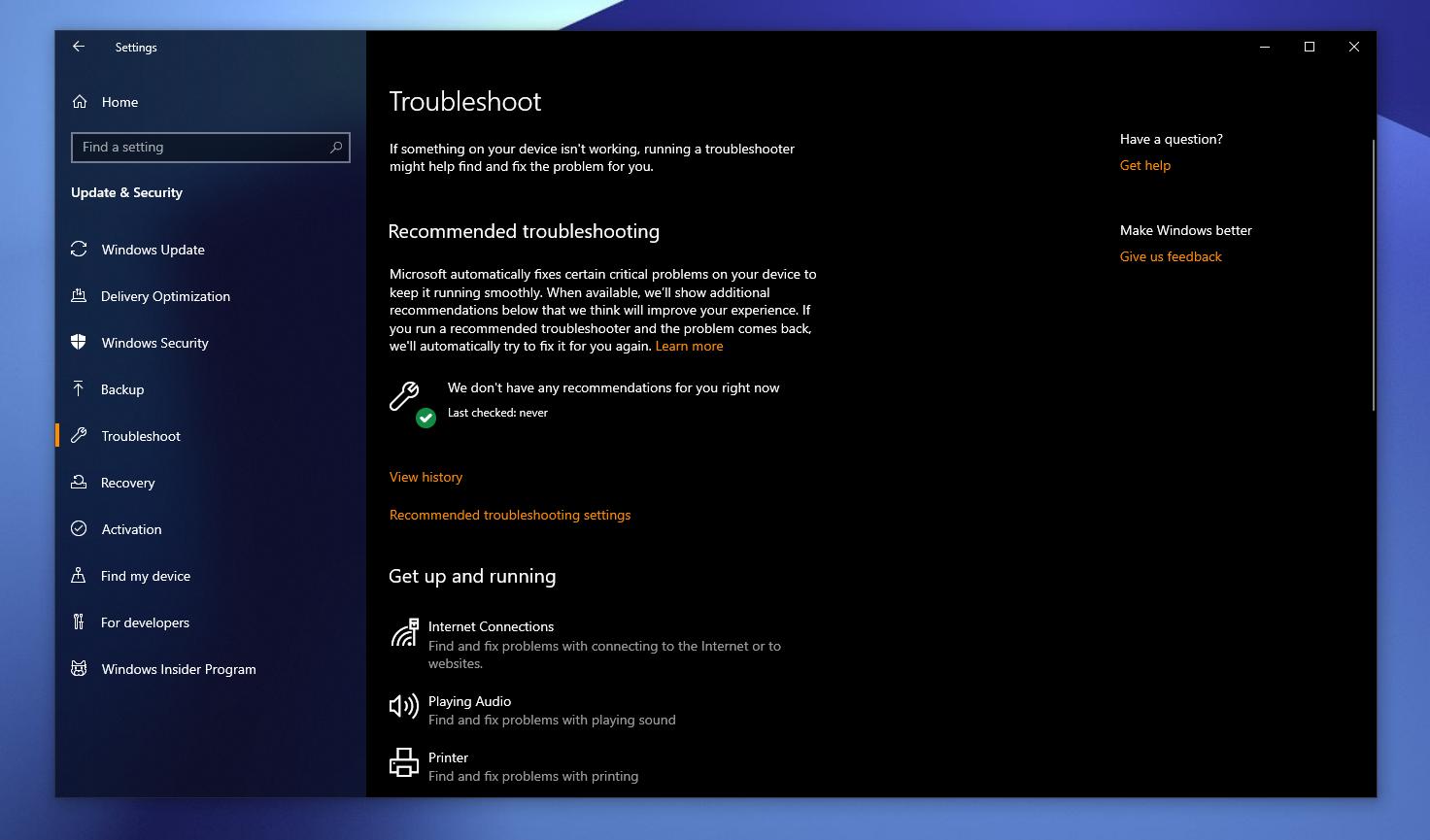Screen dimensions: 1430x840
Task: Open Recommended troubleshooting settings link
Action: 510,515
